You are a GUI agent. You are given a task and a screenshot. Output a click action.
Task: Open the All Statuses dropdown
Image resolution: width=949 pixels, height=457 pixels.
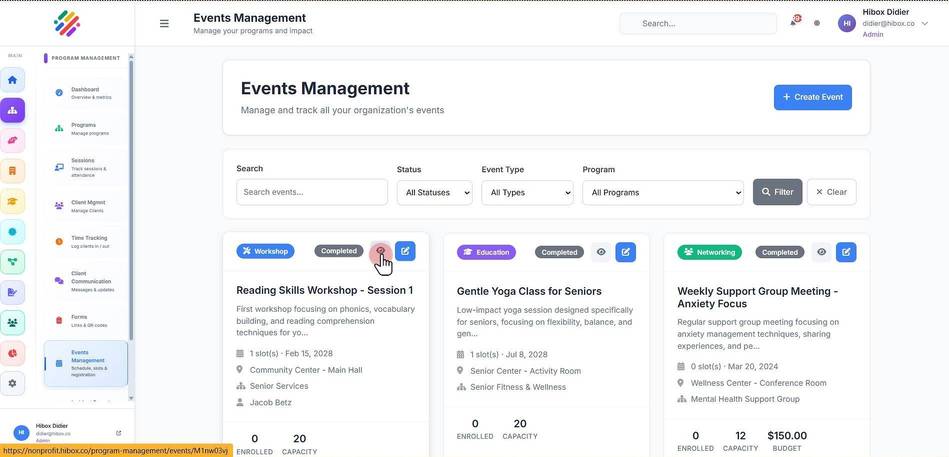[435, 192]
